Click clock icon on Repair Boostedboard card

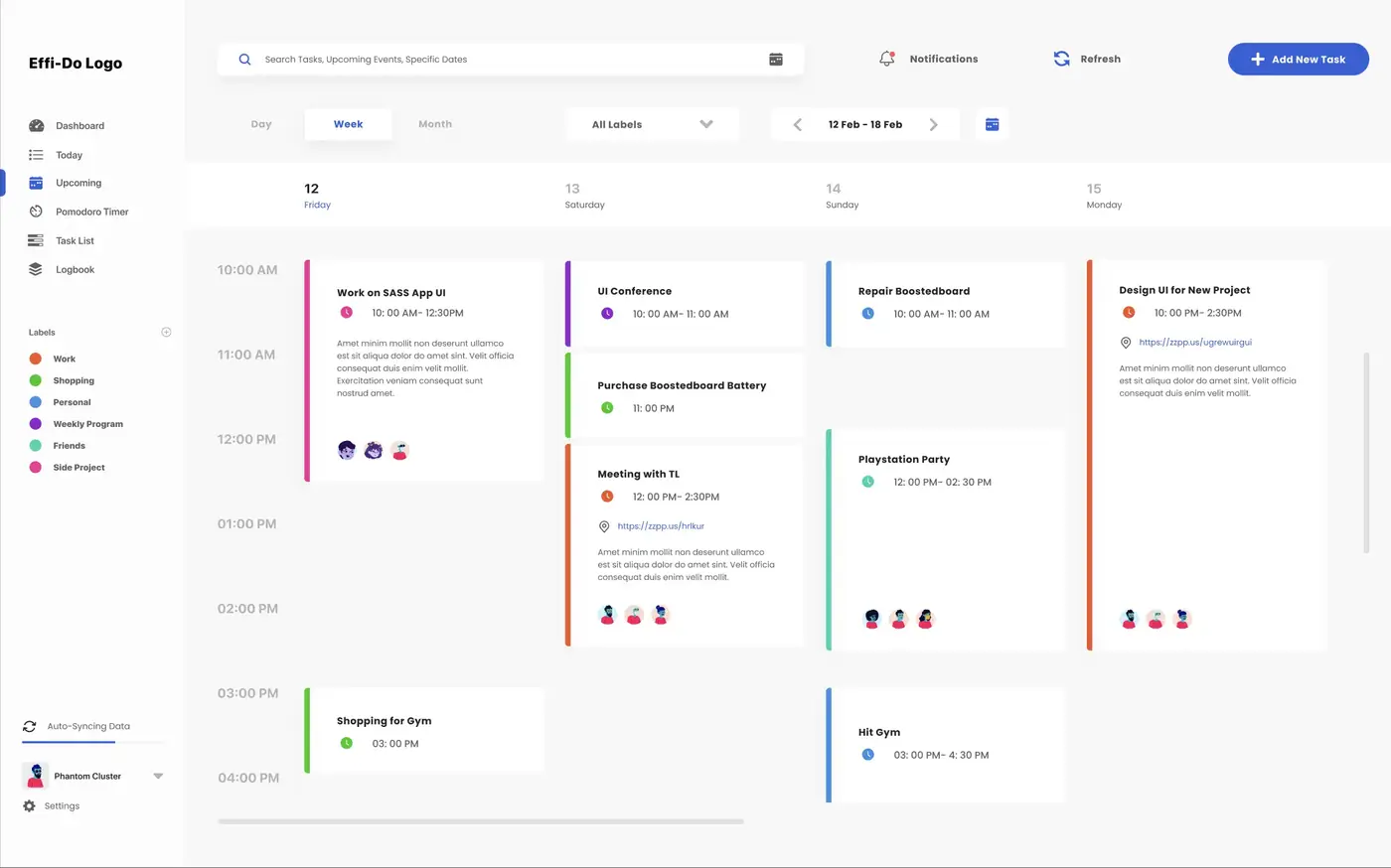click(867, 314)
